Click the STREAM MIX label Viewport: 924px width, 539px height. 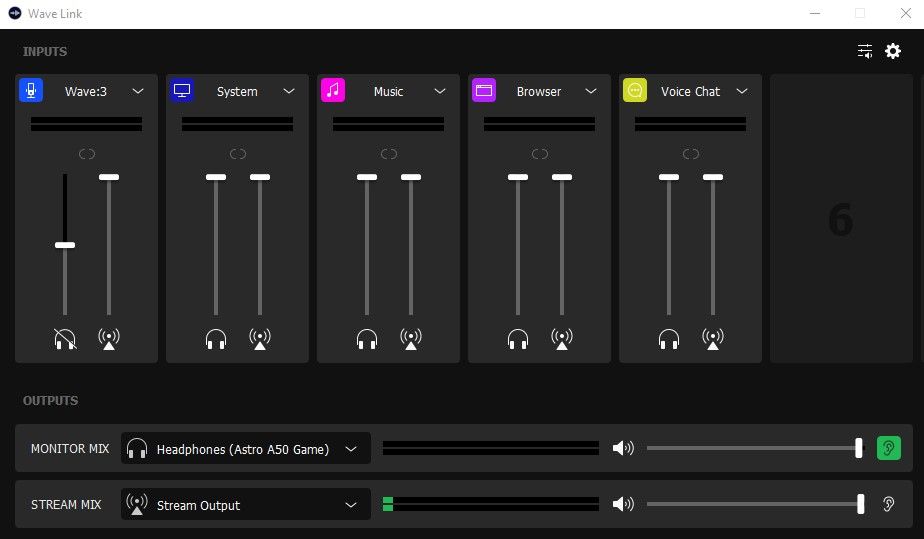click(66, 505)
